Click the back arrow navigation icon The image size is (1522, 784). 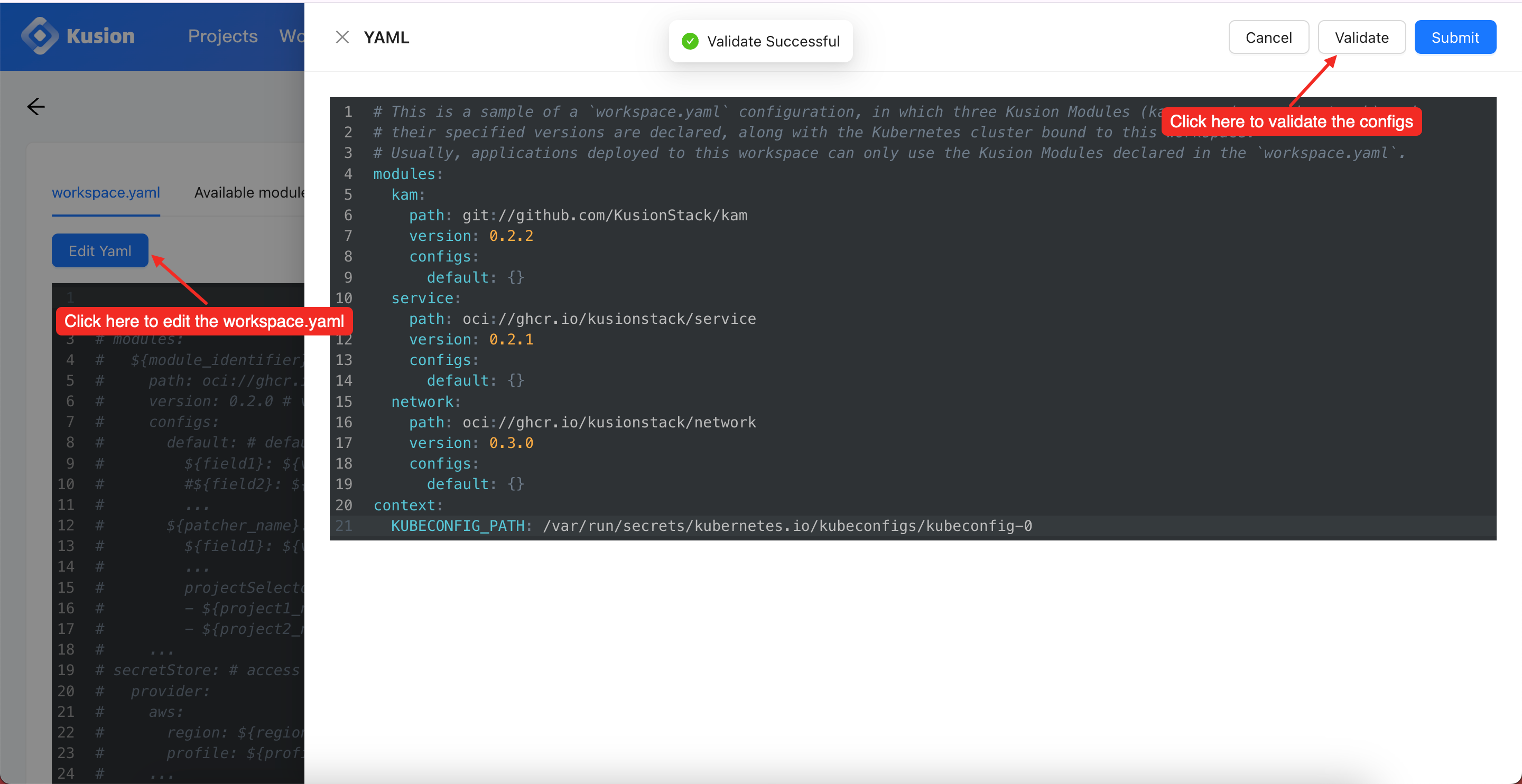[x=35, y=107]
